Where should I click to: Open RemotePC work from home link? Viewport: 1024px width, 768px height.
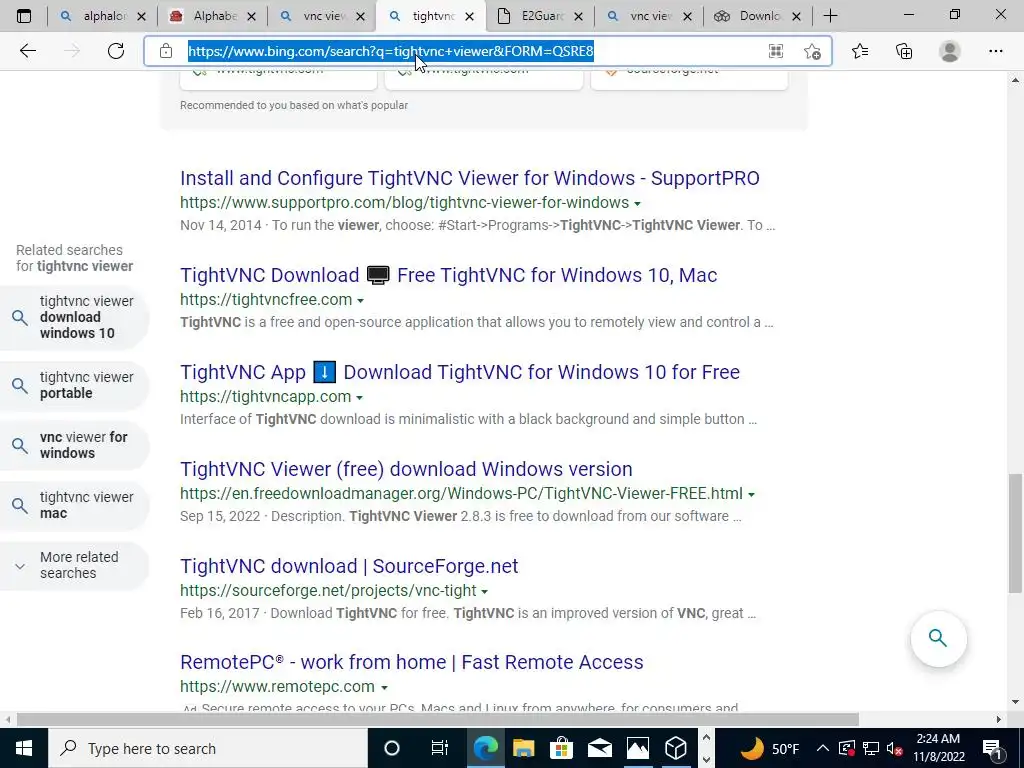pyautogui.click(x=411, y=662)
